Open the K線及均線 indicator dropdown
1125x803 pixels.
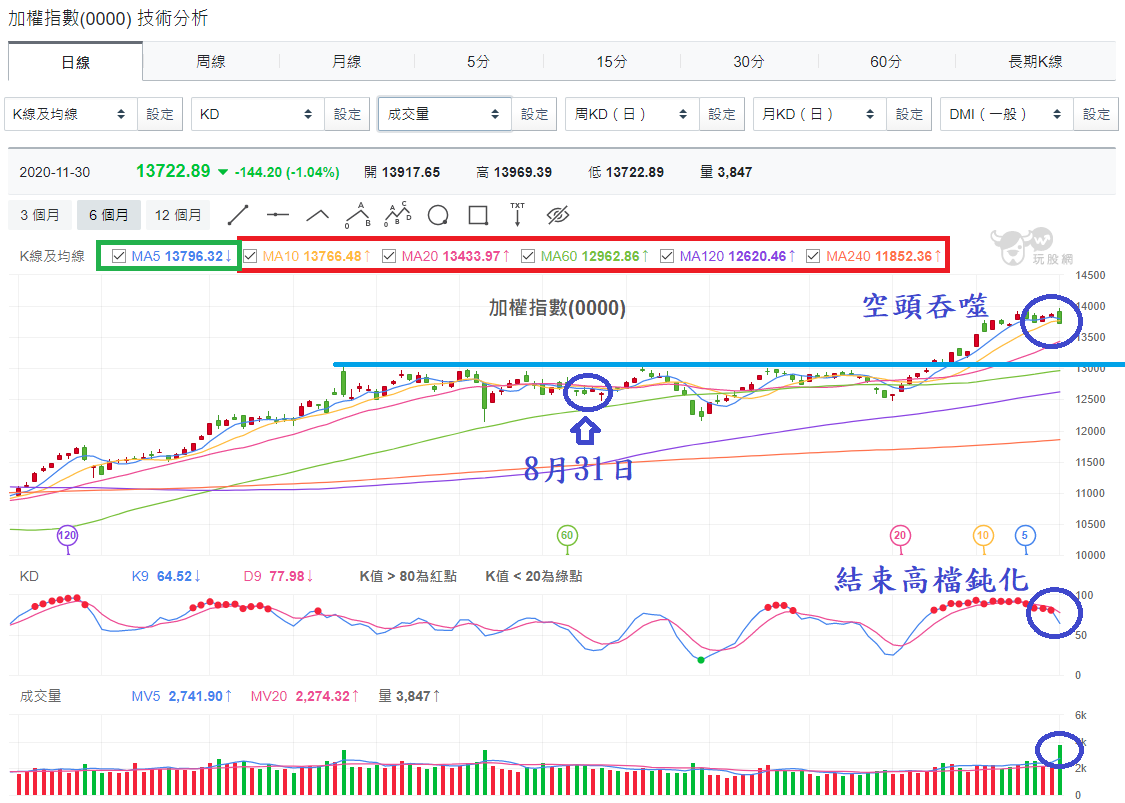[70, 114]
